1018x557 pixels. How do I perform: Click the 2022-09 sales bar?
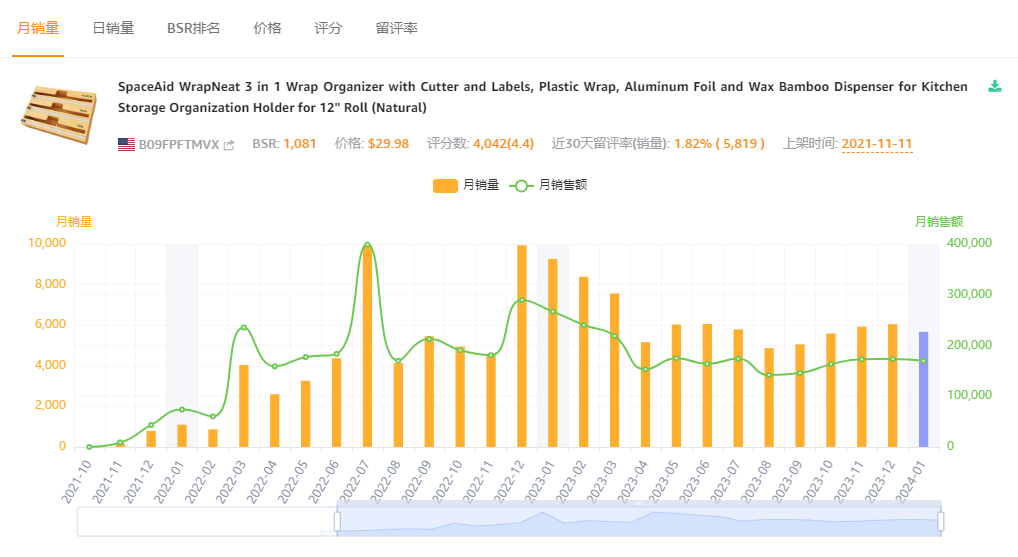point(429,391)
